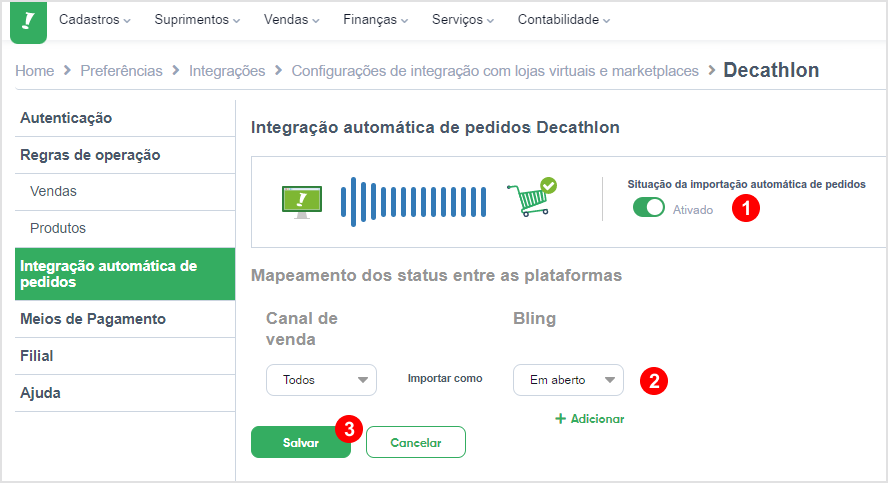
Task: Select Meios de Pagamento in sidebar
Action: point(125,319)
